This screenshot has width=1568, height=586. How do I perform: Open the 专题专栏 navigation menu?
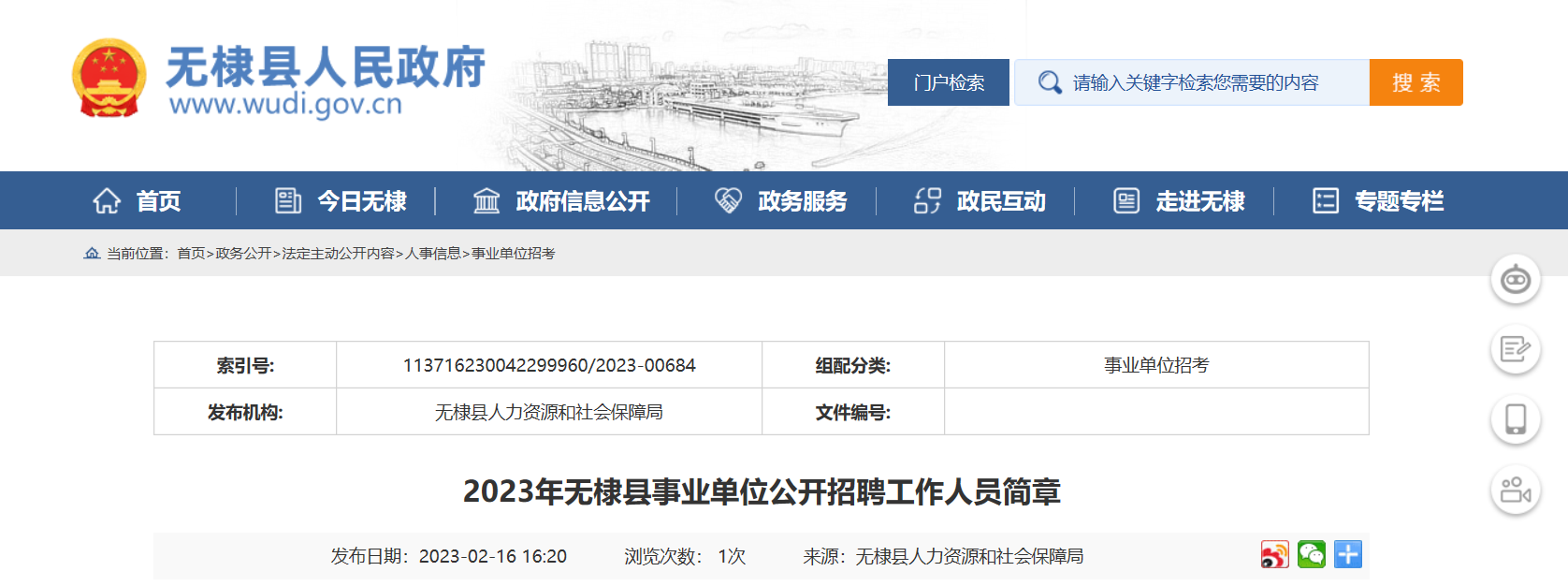tap(1400, 201)
